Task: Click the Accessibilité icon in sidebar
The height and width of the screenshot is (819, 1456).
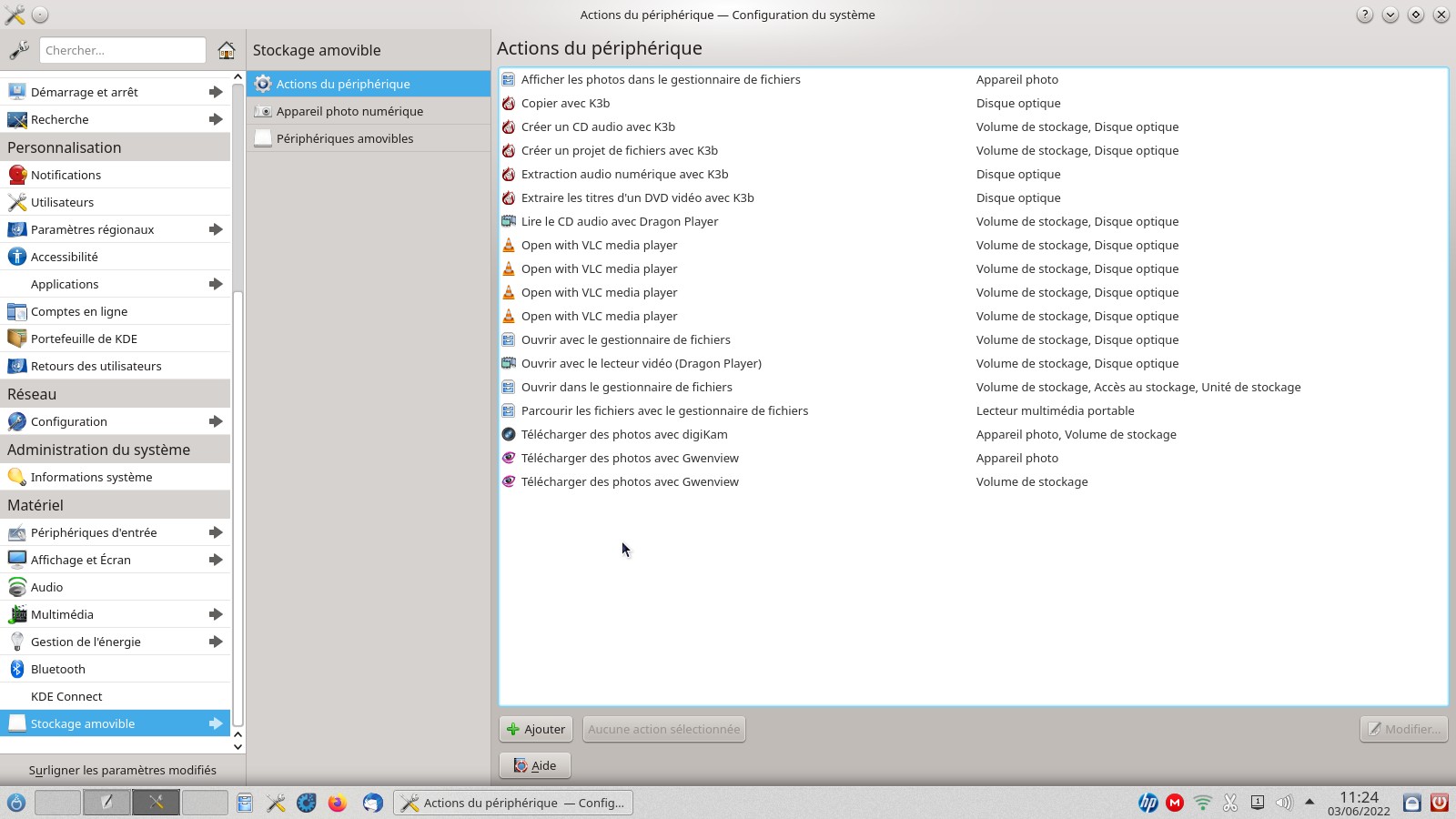Action: click(16, 257)
